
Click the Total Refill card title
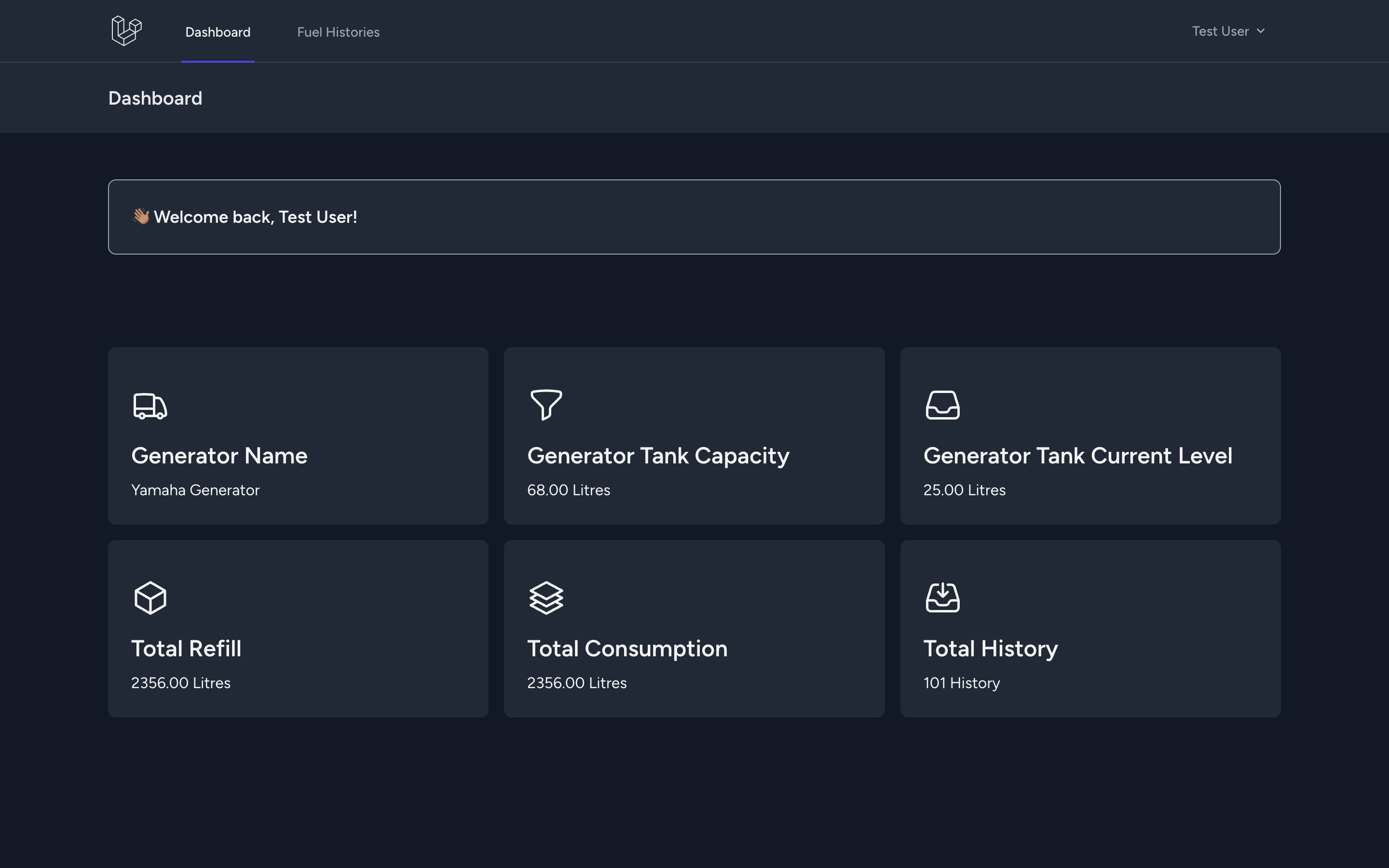(186, 649)
